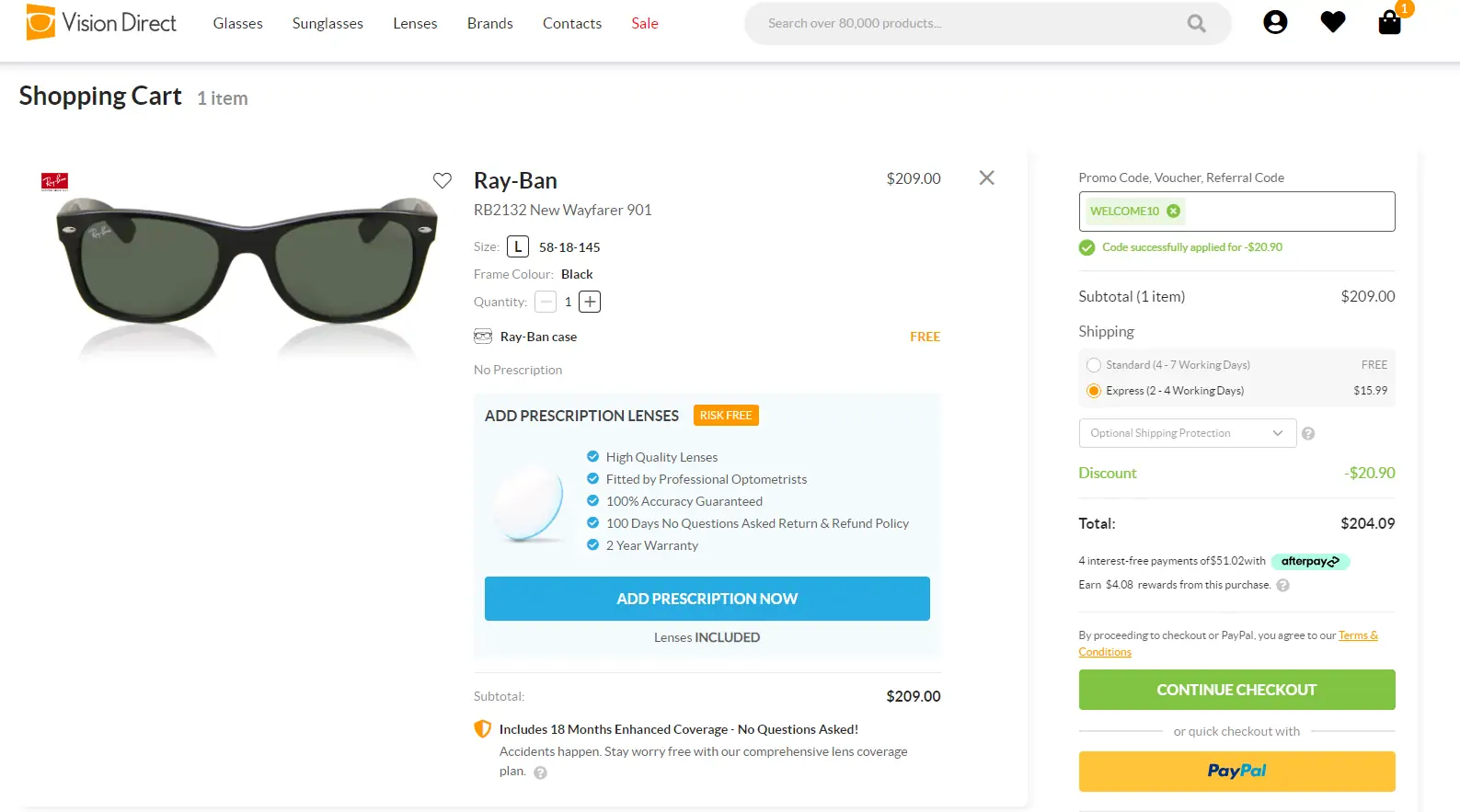Open coverage plan help icon
The height and width of the screenshot is (812, 1460).
pyautogui.click(x=540, y=773)
